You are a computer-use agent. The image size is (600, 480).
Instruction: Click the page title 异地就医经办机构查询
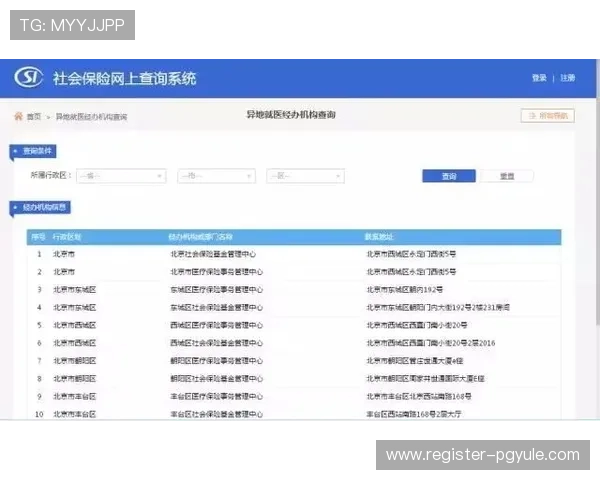point(291,114)
